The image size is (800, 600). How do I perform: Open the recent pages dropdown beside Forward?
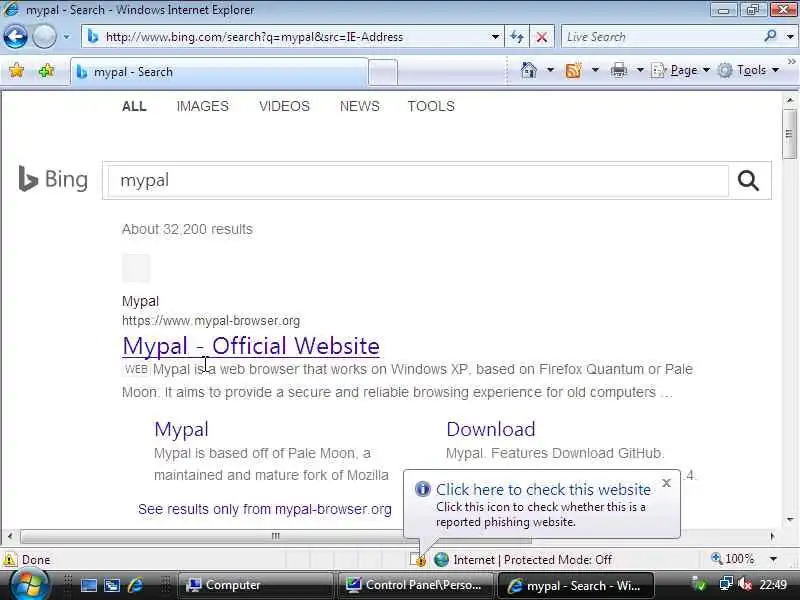(x=66, y=37)
